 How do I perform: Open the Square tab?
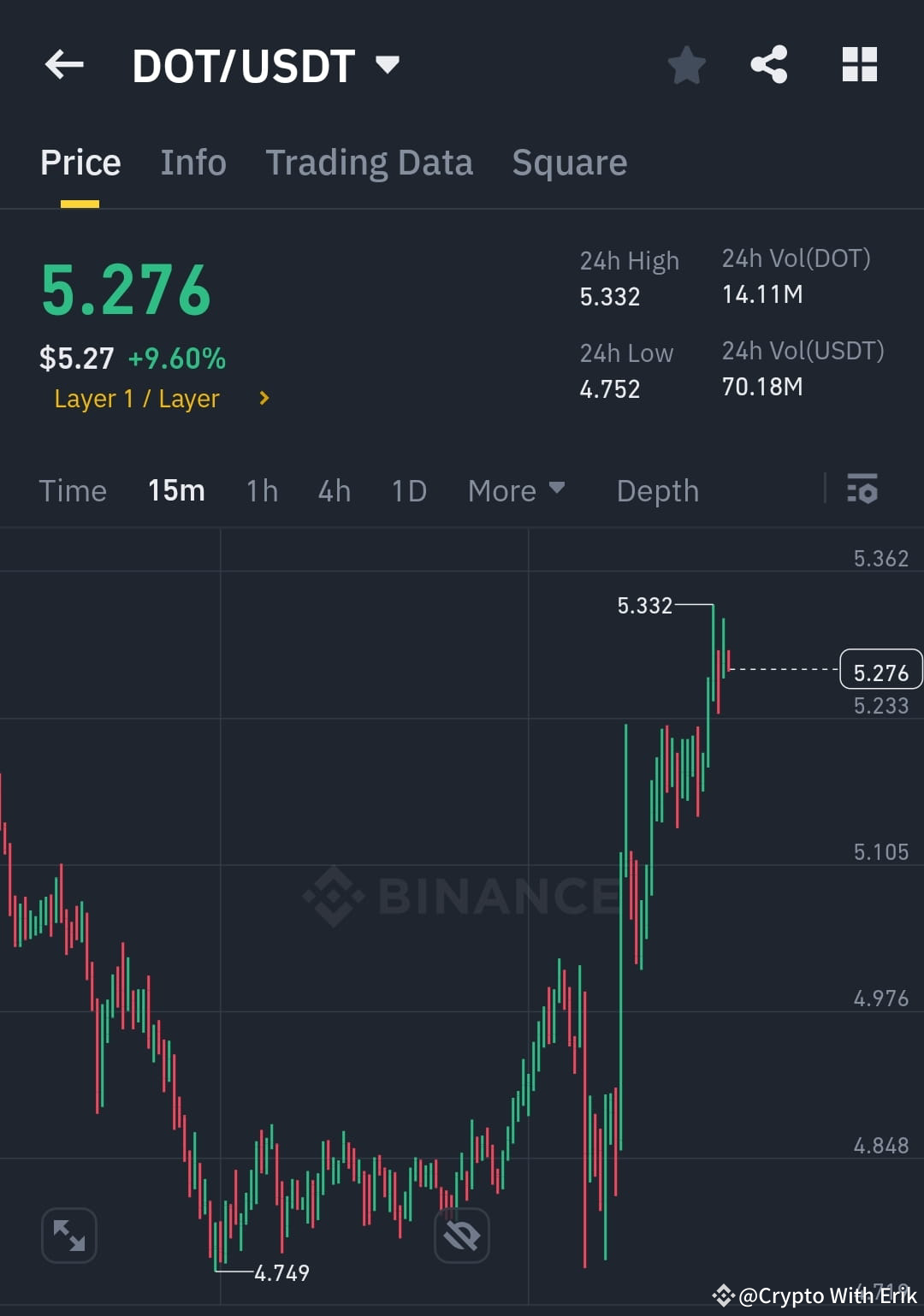[x=568, y=162]
